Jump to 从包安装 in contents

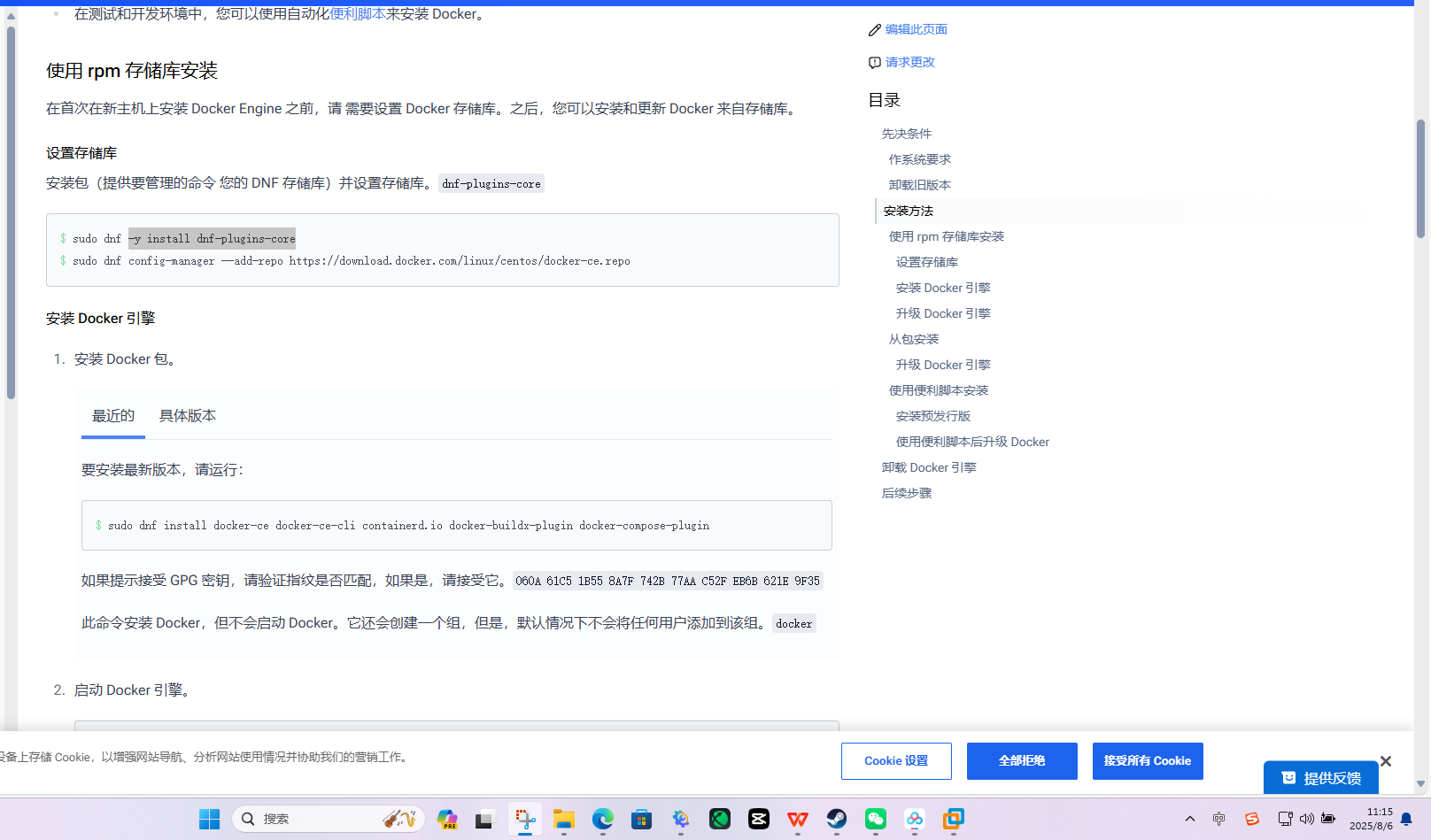pyautogui.click(x=914, y=339)
